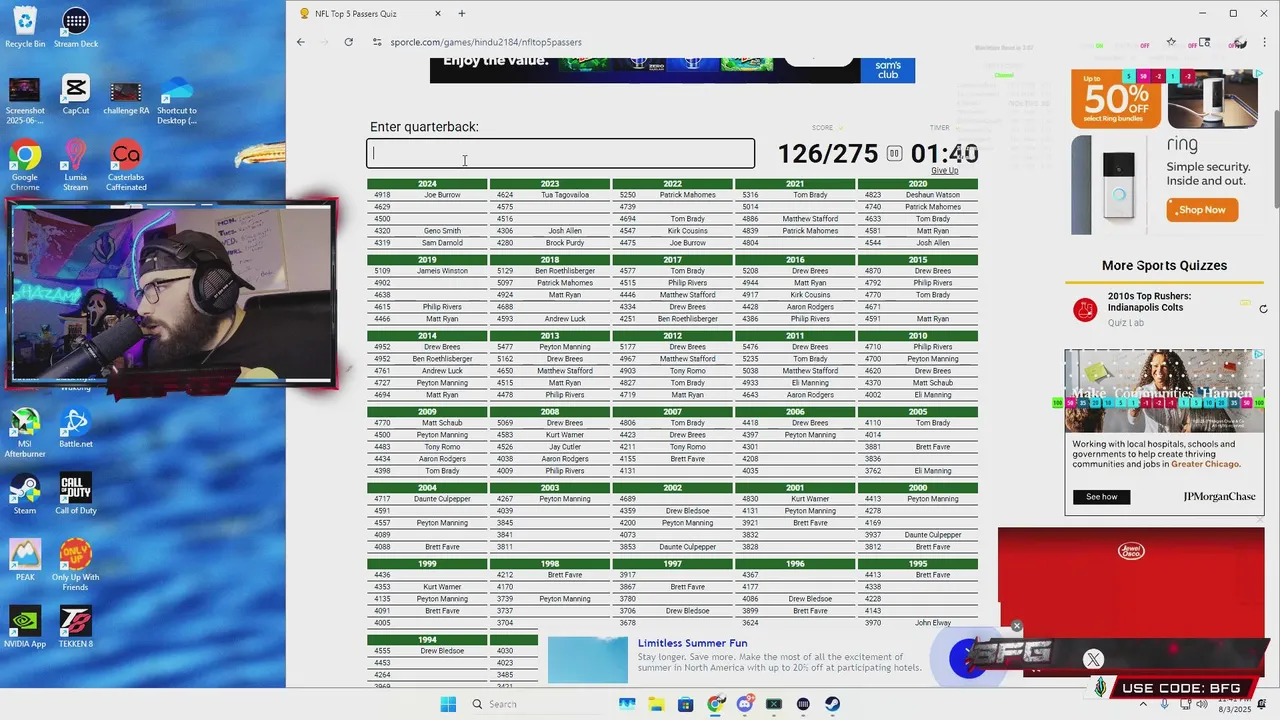1280x720 pixels.
Task: Launch the CapCut desktop shortcut
Action: 75,95
